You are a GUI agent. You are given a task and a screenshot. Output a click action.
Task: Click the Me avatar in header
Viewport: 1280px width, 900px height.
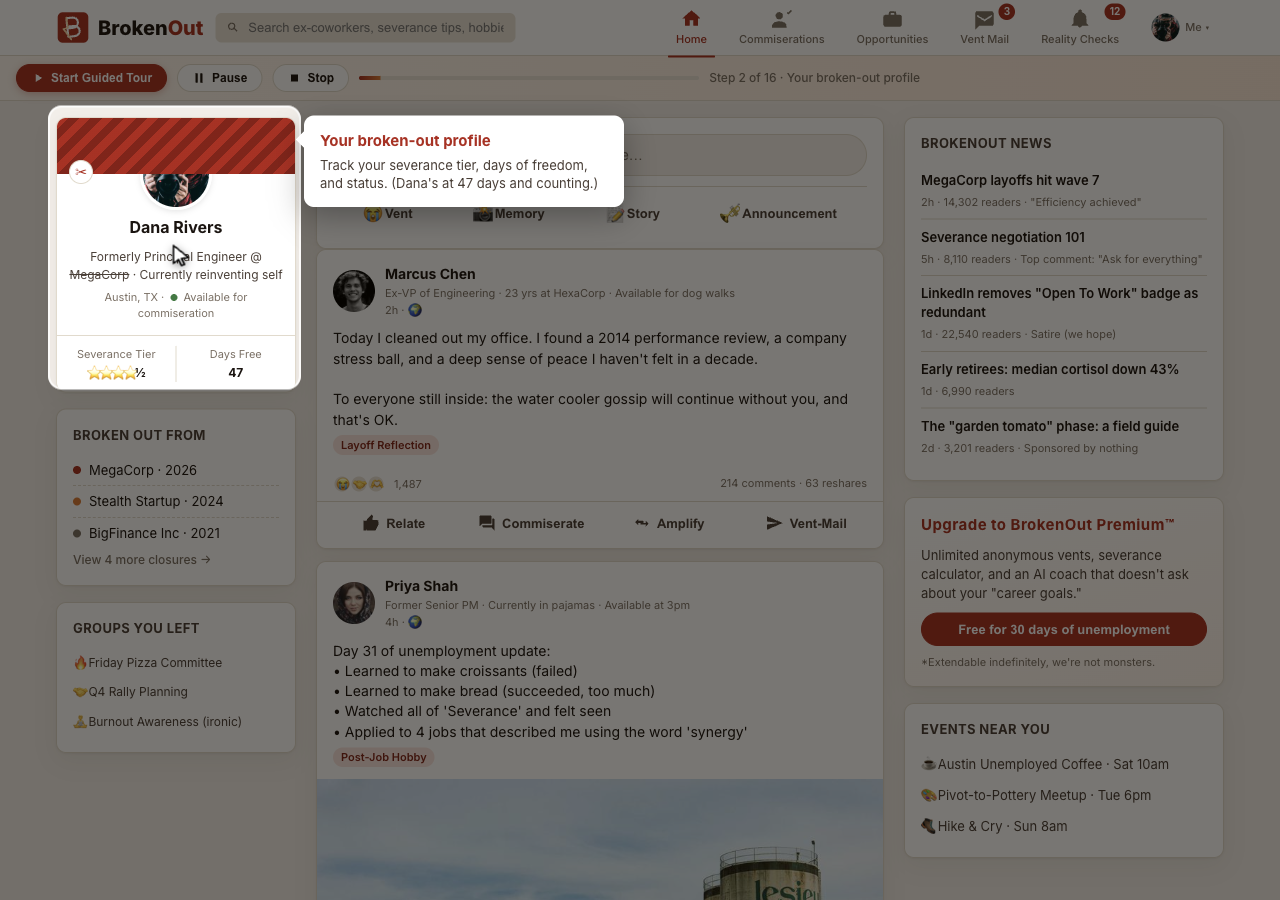[1166, 27]
